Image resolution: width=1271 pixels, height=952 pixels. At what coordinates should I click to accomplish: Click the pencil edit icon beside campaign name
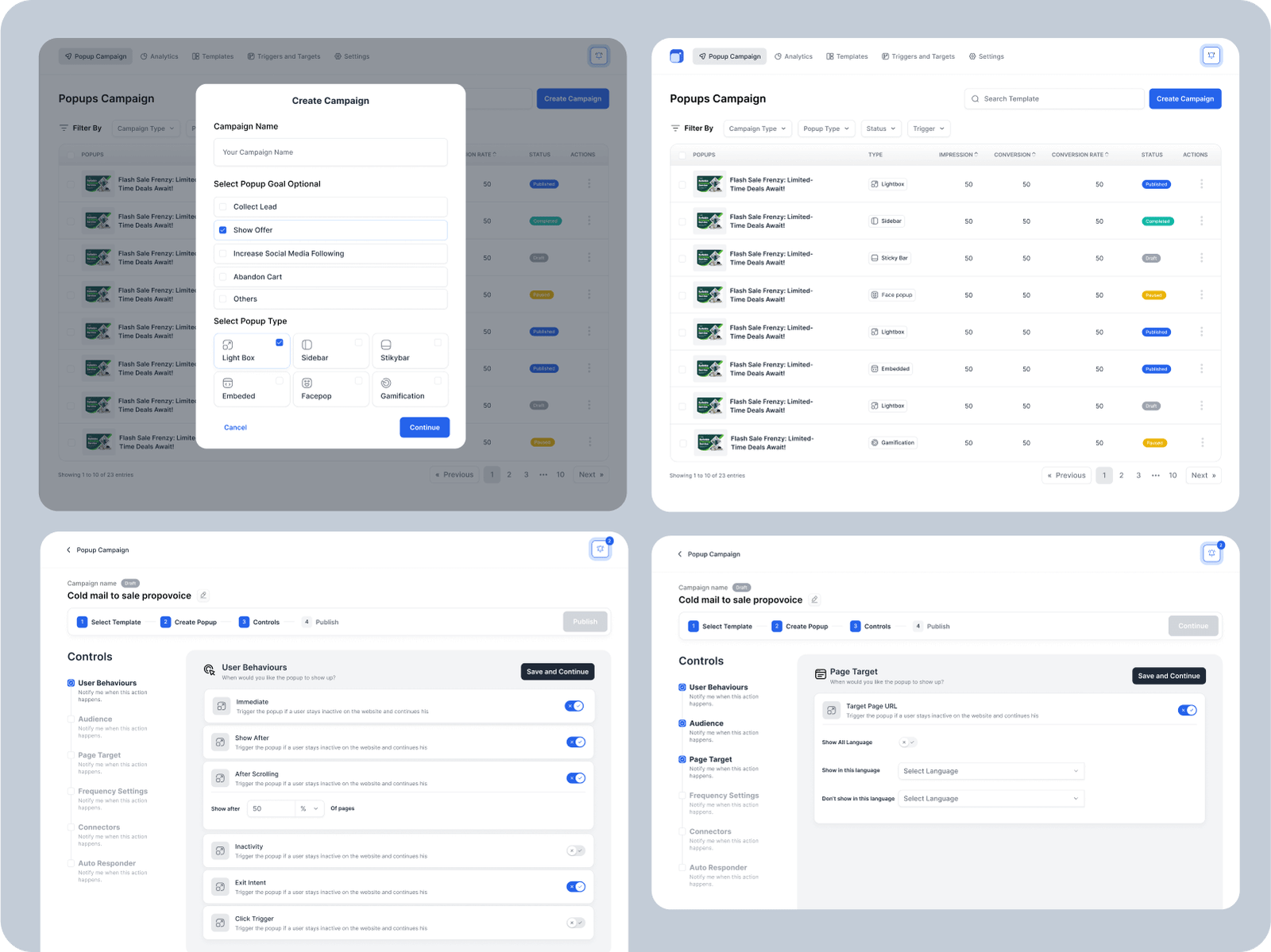(203, 595)
